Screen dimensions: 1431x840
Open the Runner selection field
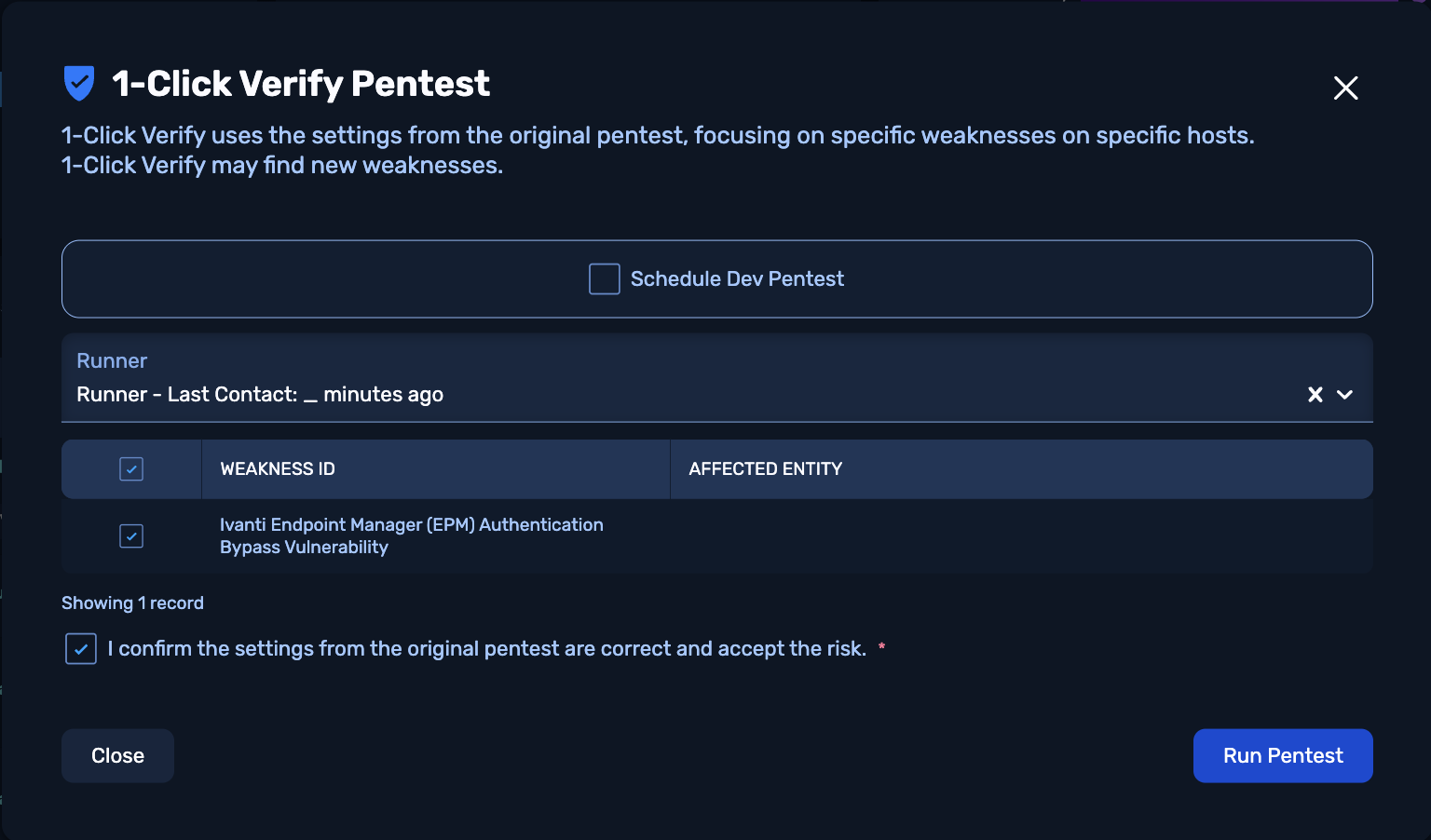(652, 395)
